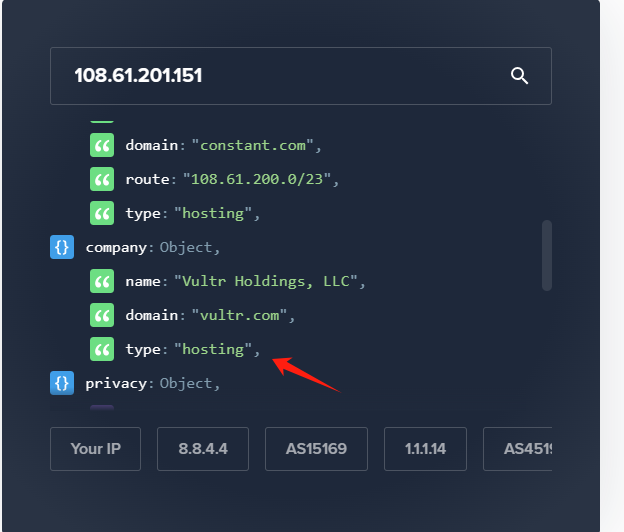
Task: Click the JSON results vertical scrollbar
Action: [x=547, y=255]
